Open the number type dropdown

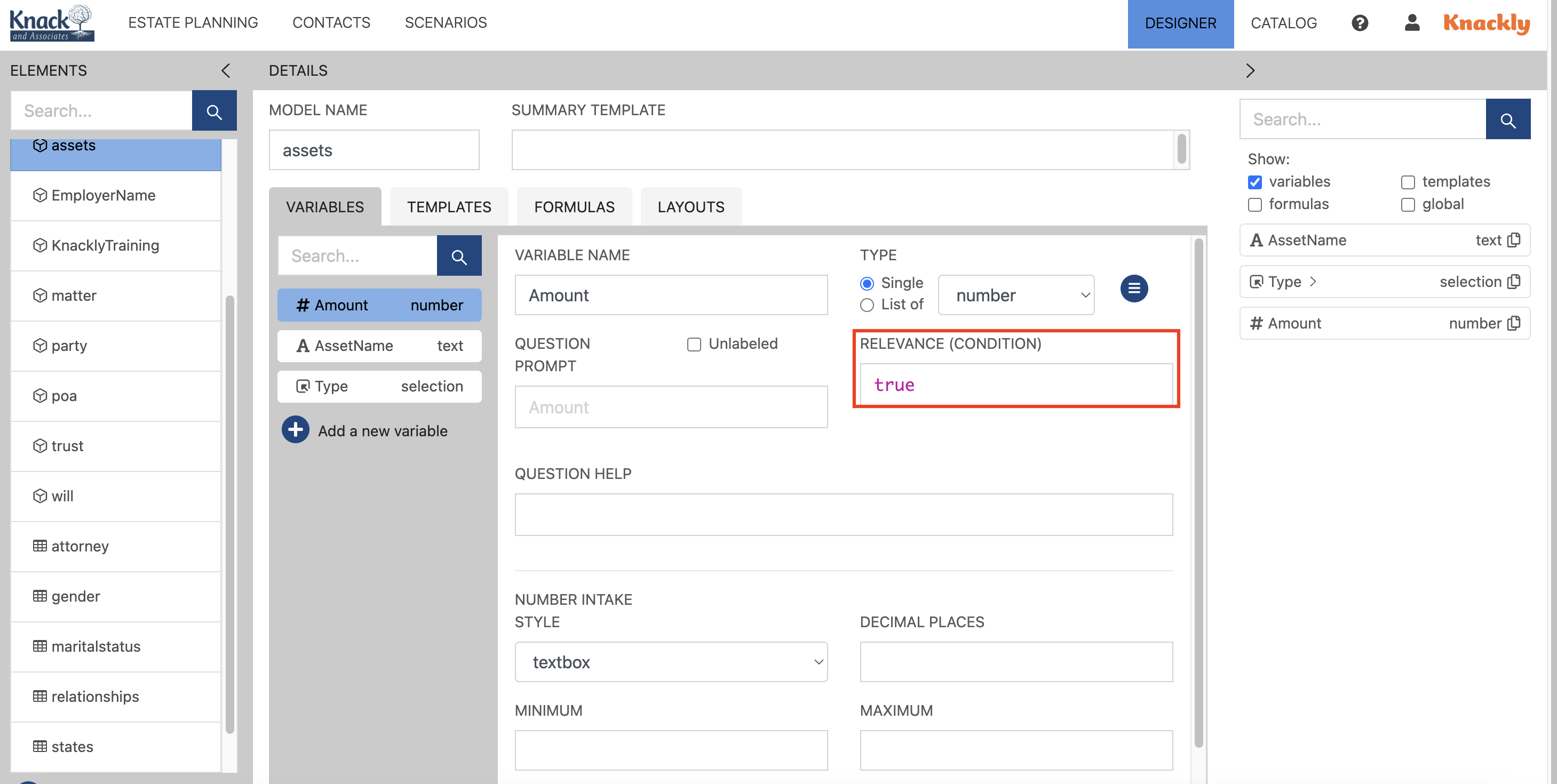(1016, 295)
